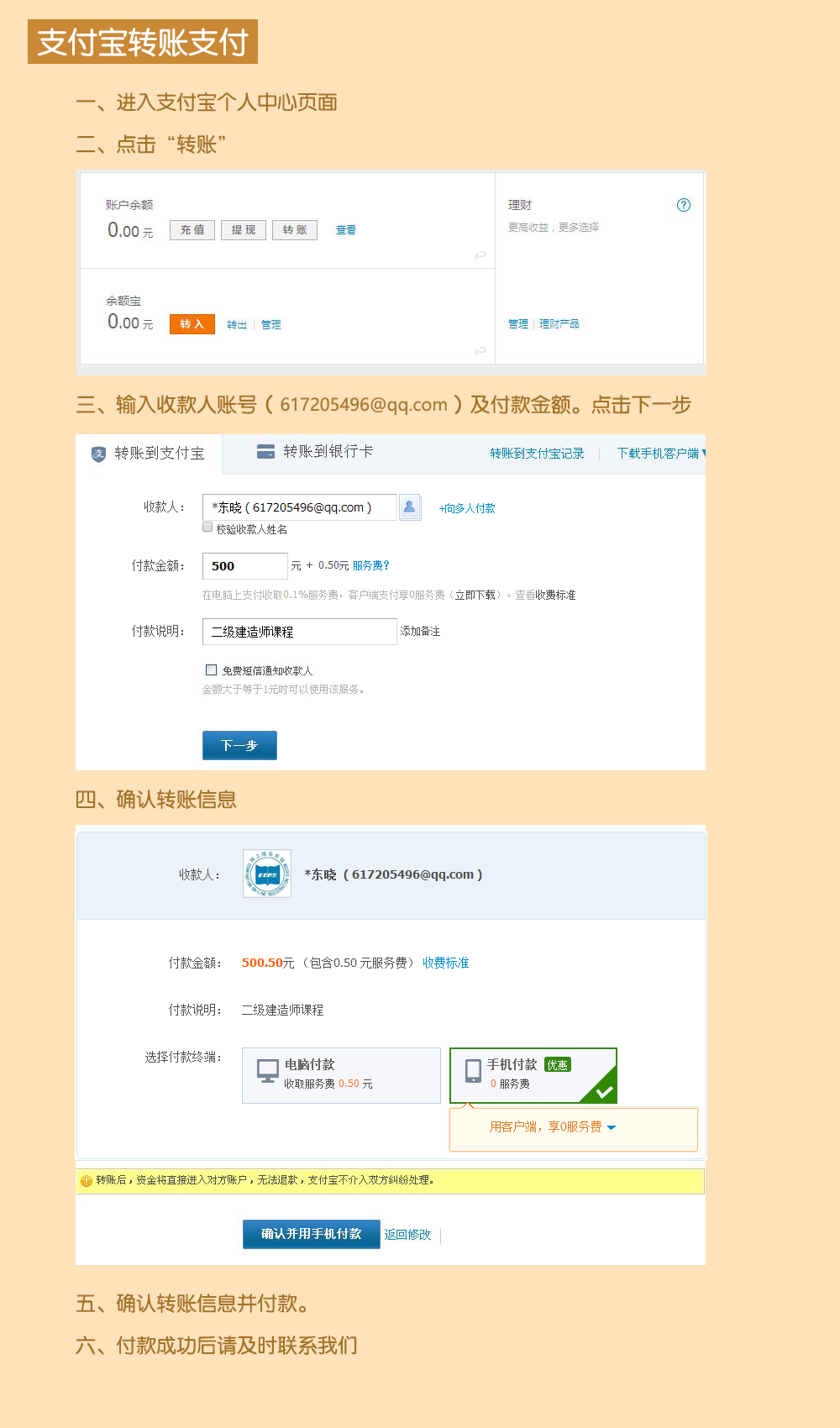The height and width of the screenshot is (1428, 840).
Task: Click the 支付宝转账支付 title banner
Action: [x=143, y=42]
